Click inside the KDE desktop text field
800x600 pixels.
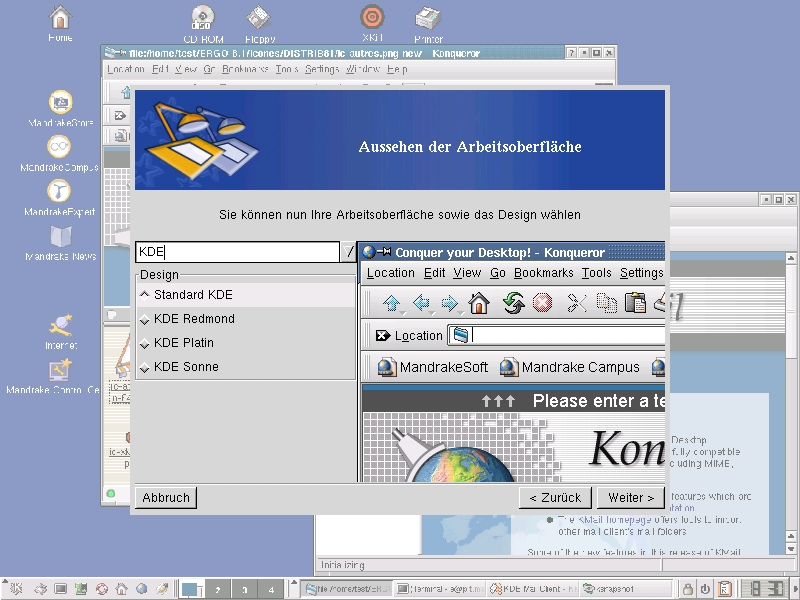coord(238,252)
